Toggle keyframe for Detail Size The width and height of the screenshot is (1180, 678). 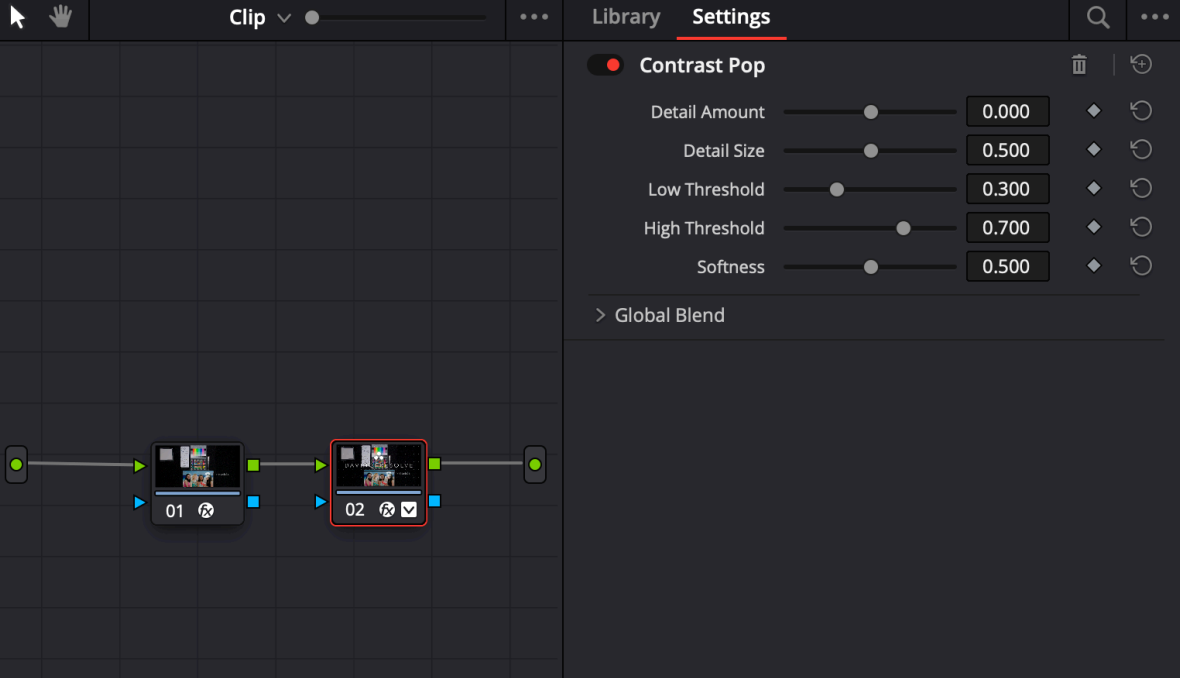coord(1094,150)
